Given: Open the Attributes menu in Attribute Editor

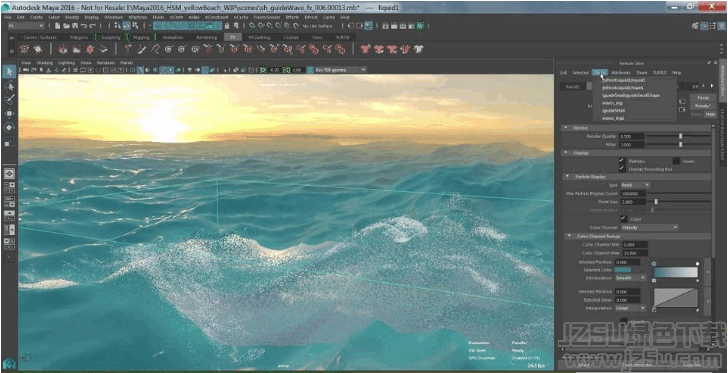Looking at the screenshot, I should 621,73.
